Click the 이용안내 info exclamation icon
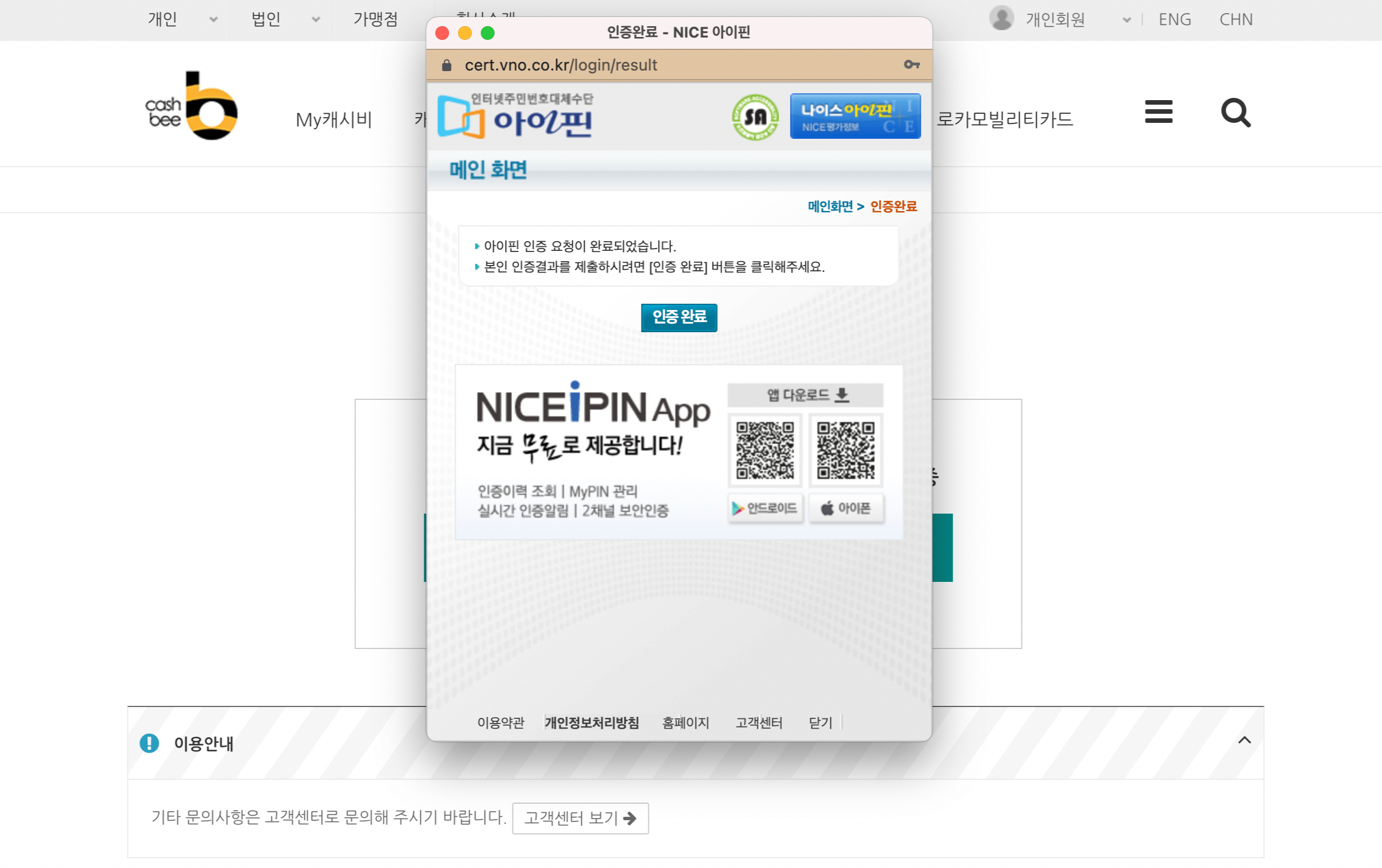This screenshot has height=868, width=1382. (149, 743)
